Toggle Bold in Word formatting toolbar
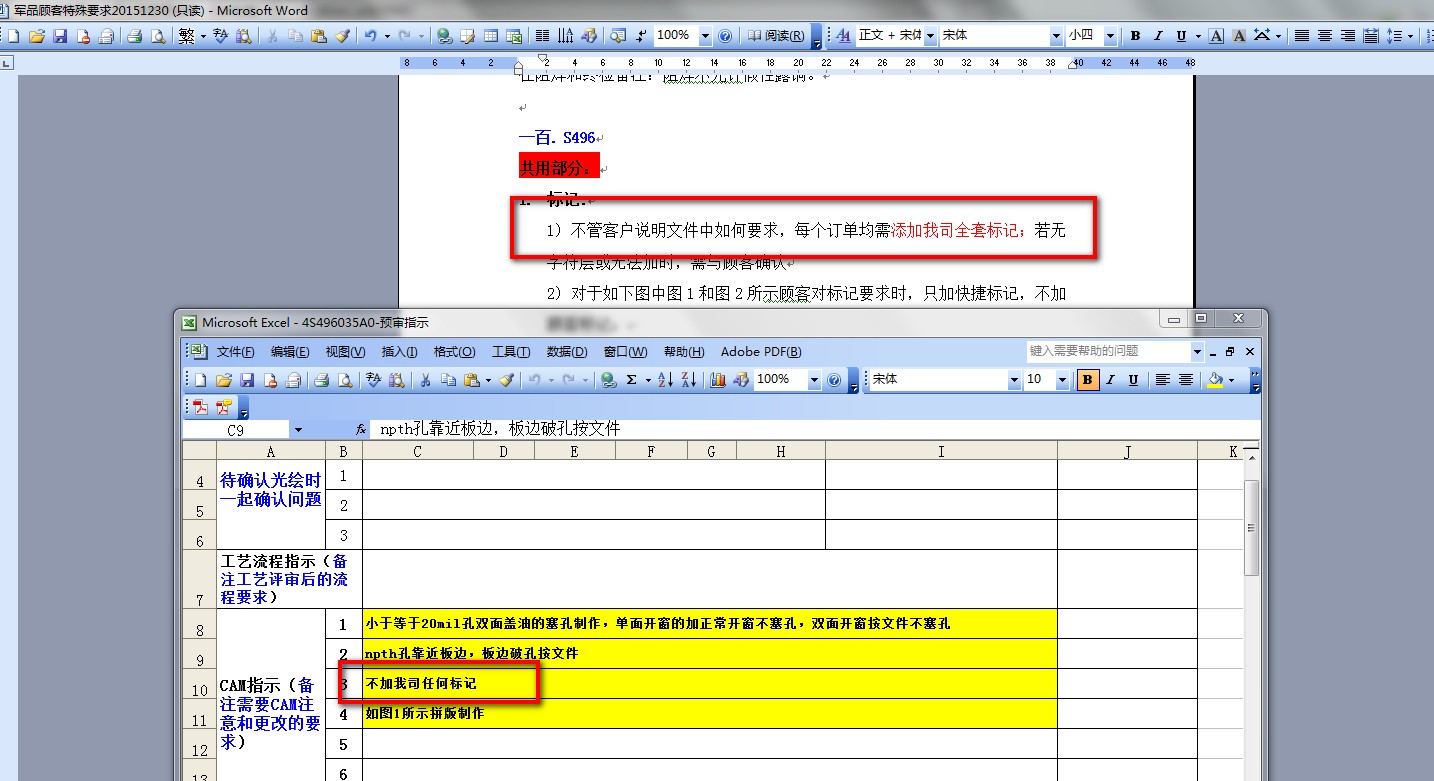The height and width of the screenshot is (781, 1434). point(1135,36)
